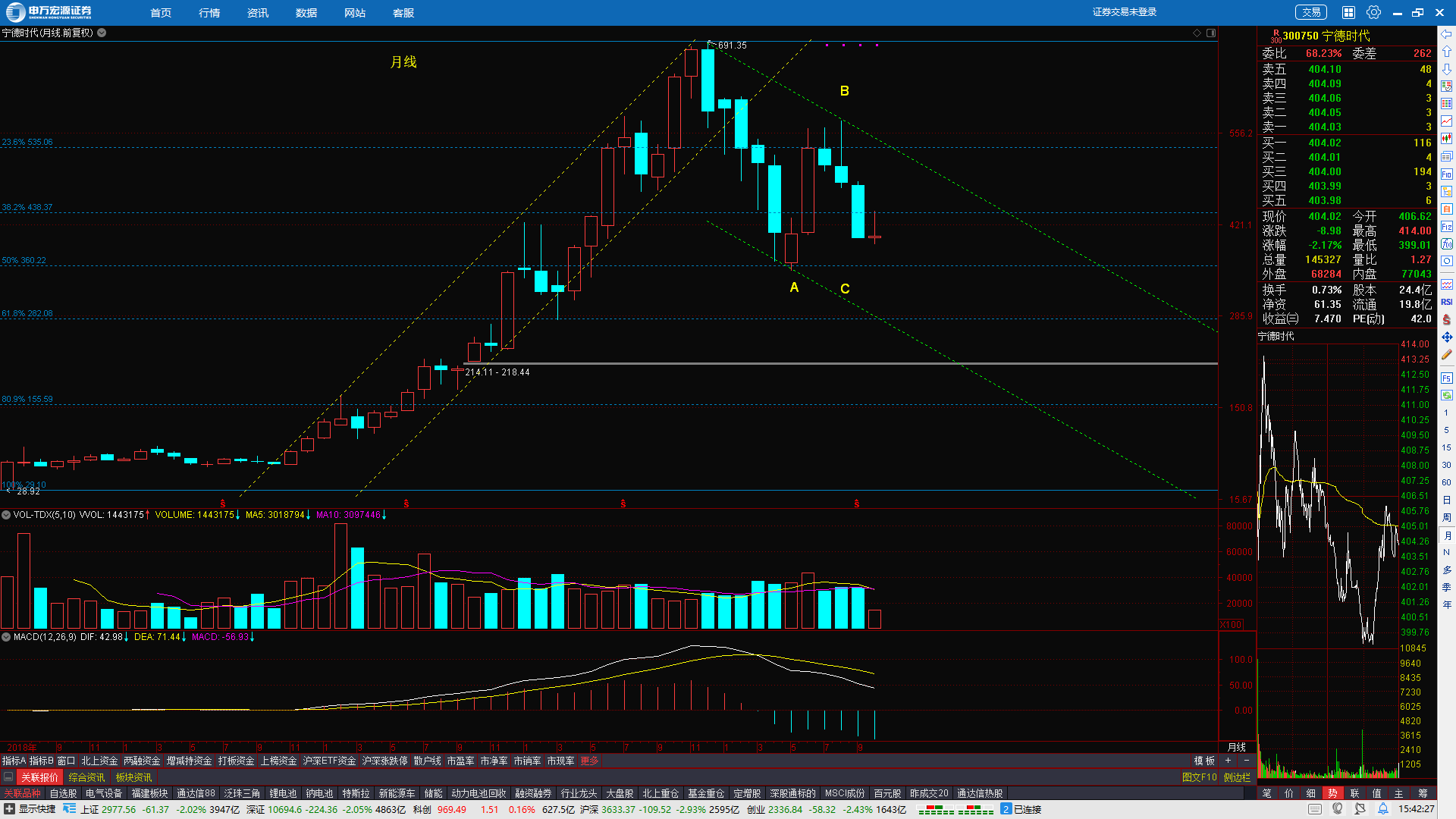
Task: Switch to 30 minute period
Action: pyautogui.click(x=1446, y=465)
